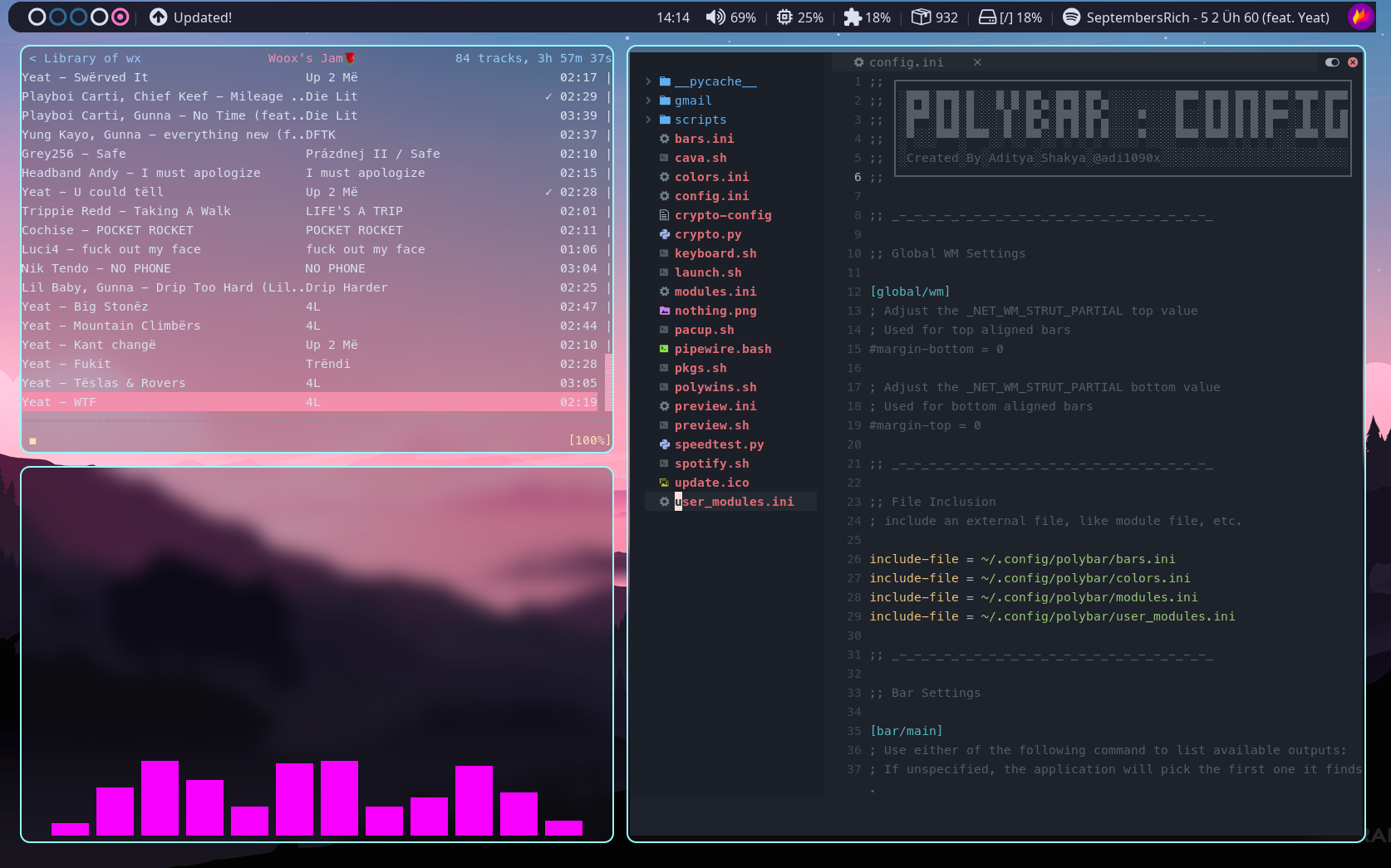Image resolution: width=1391 pixels, height=868 pixels.
Task: Toggle the switch on the editor title bar
Action: [x=1333, y=61]
